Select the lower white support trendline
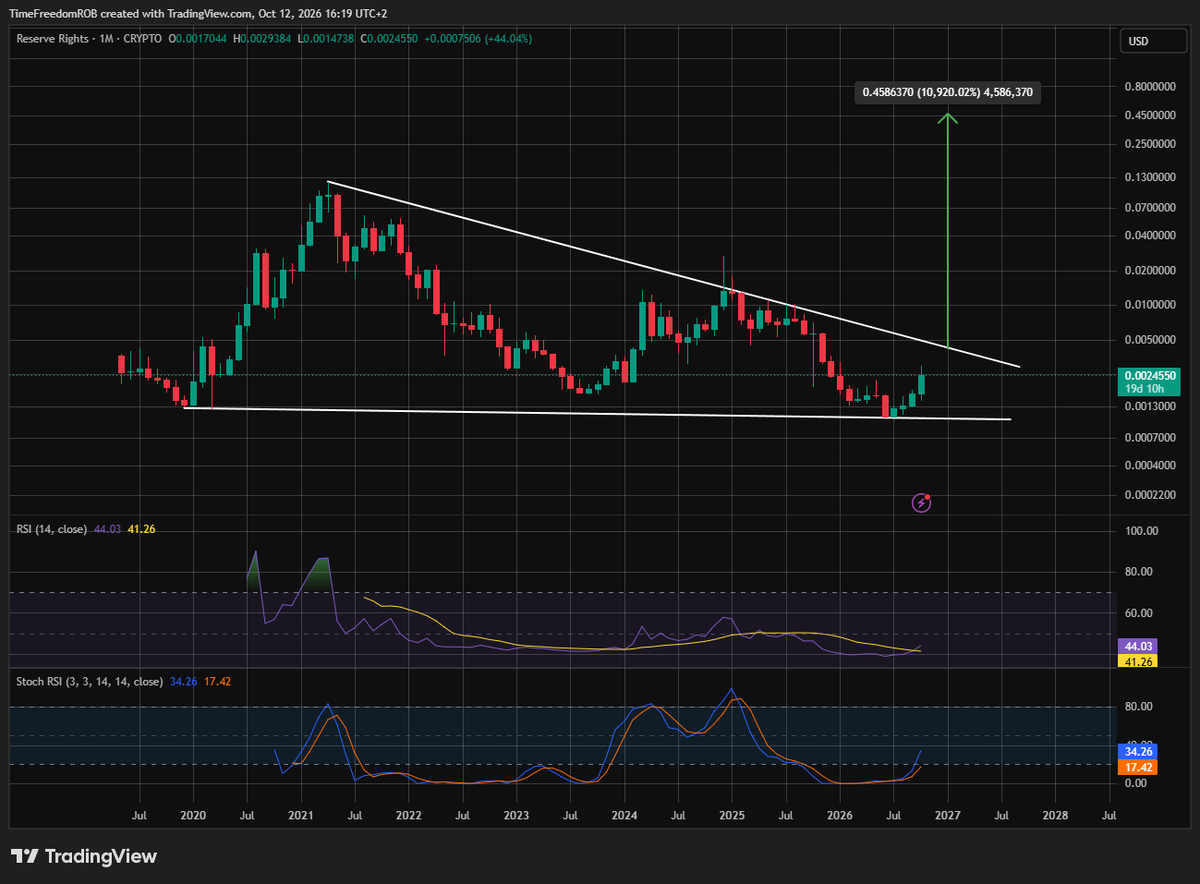The width and height of the screenshot is (1200, 884). pos(597,413)
